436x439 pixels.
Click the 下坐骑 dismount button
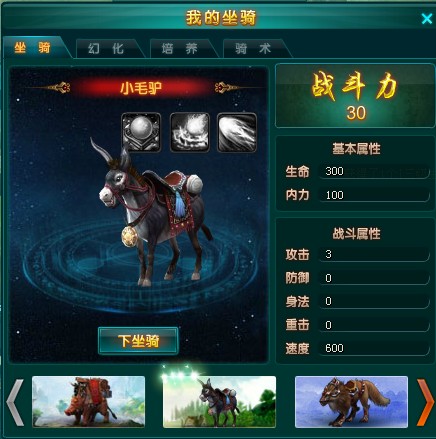pyautogui.click(x=138, y=341)
